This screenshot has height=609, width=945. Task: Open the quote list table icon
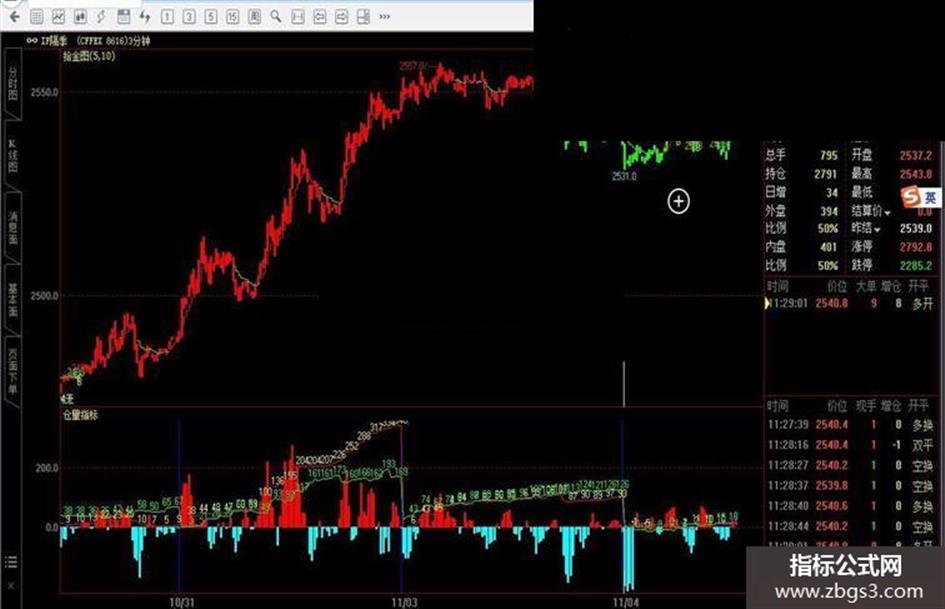coord(37,17)
